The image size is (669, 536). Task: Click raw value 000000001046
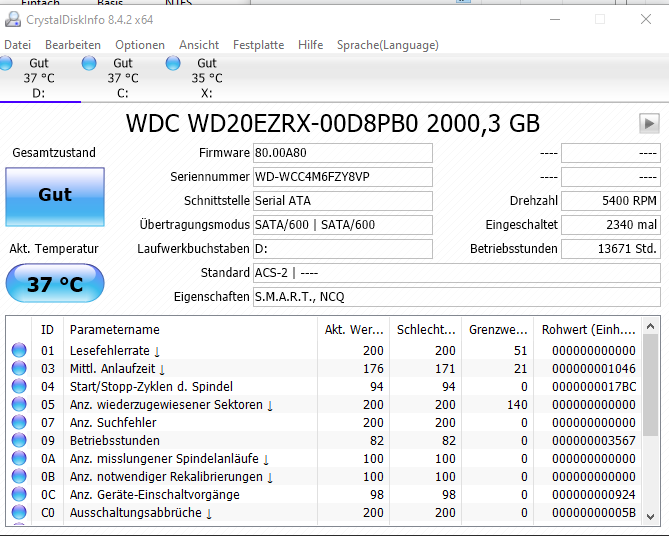click(593, 368)
